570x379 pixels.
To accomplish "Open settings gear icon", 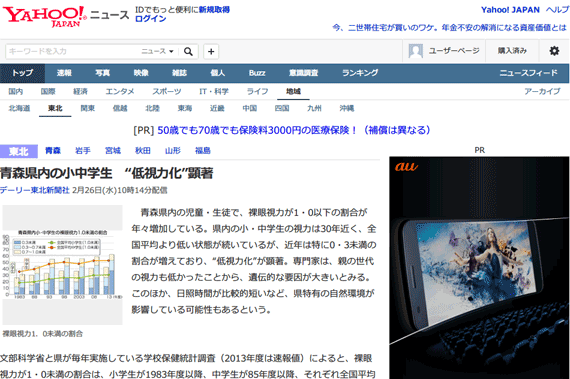I will pyautogui.click(x=554, y=51).
